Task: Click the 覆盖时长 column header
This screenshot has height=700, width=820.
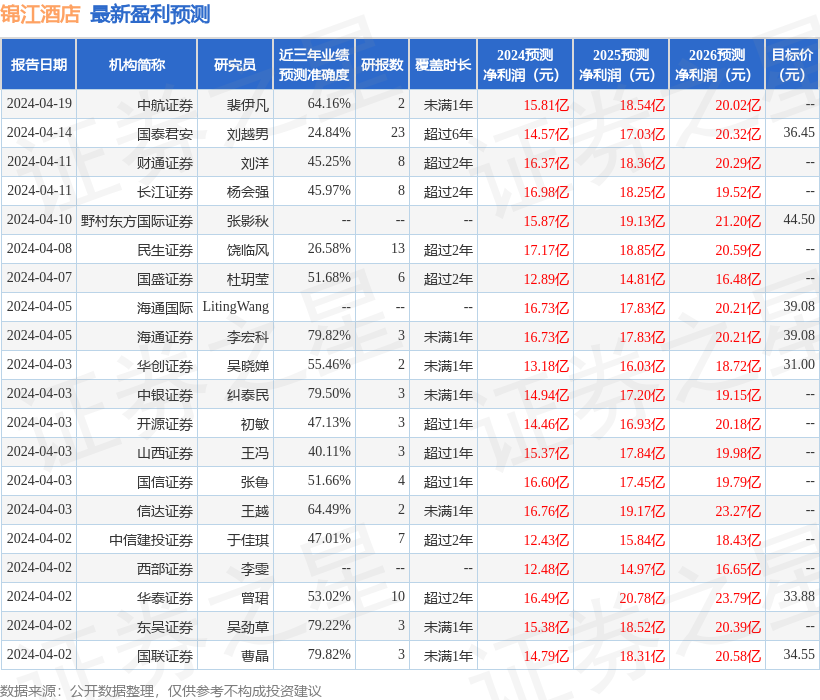Action: 443,64
